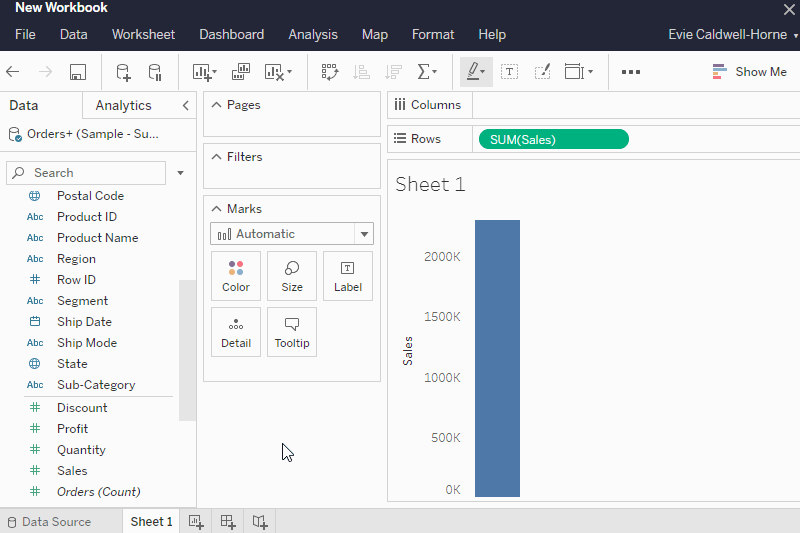Open the Totals sigma dropdown
The image size is (800, 533).
coord(427,72)
